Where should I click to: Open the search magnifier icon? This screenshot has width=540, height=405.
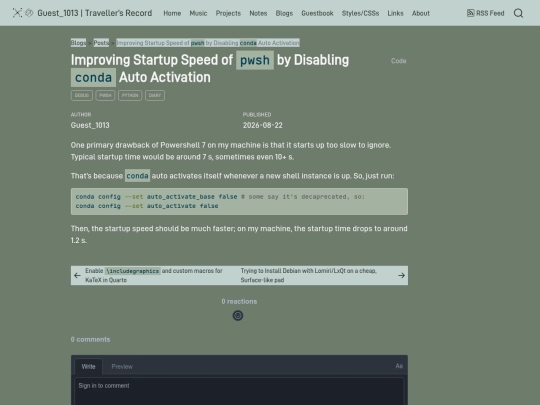(x=518, y=13)
